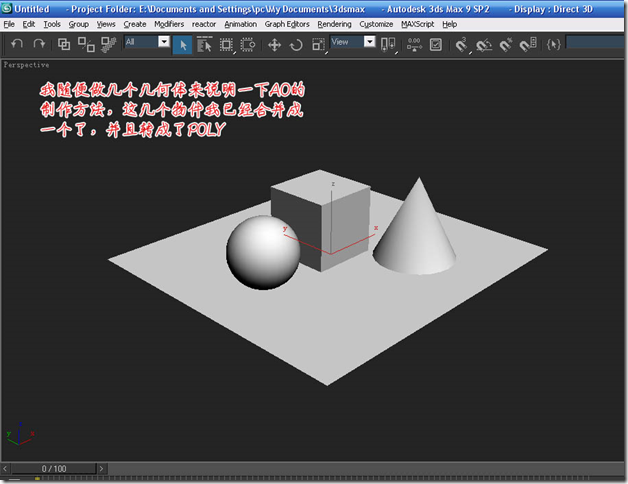
Task: Toggle the 3D Snaps magnet button
Action: click(462, 44)
